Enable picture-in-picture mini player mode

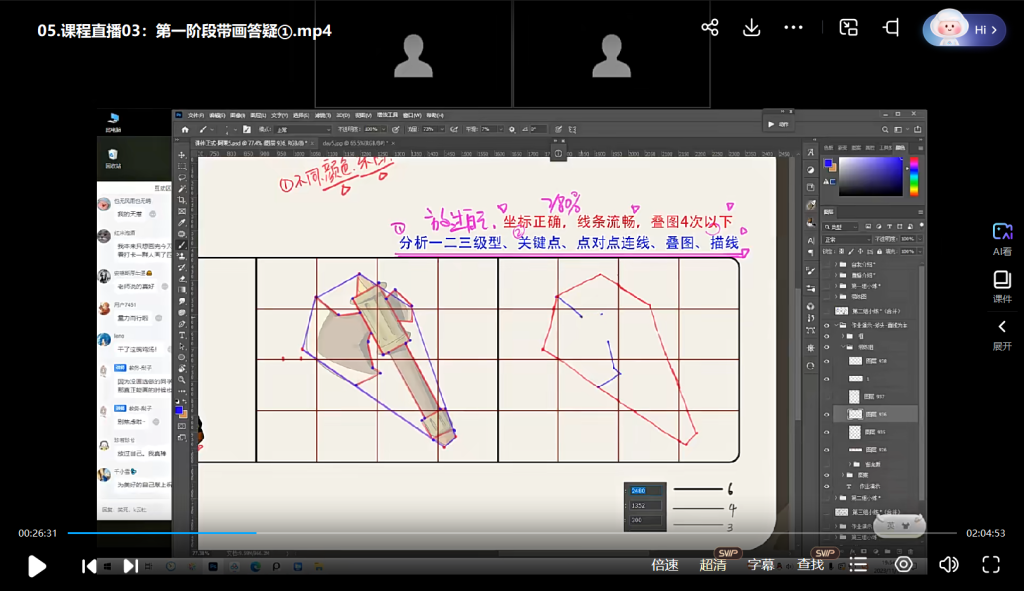point(848,28)
